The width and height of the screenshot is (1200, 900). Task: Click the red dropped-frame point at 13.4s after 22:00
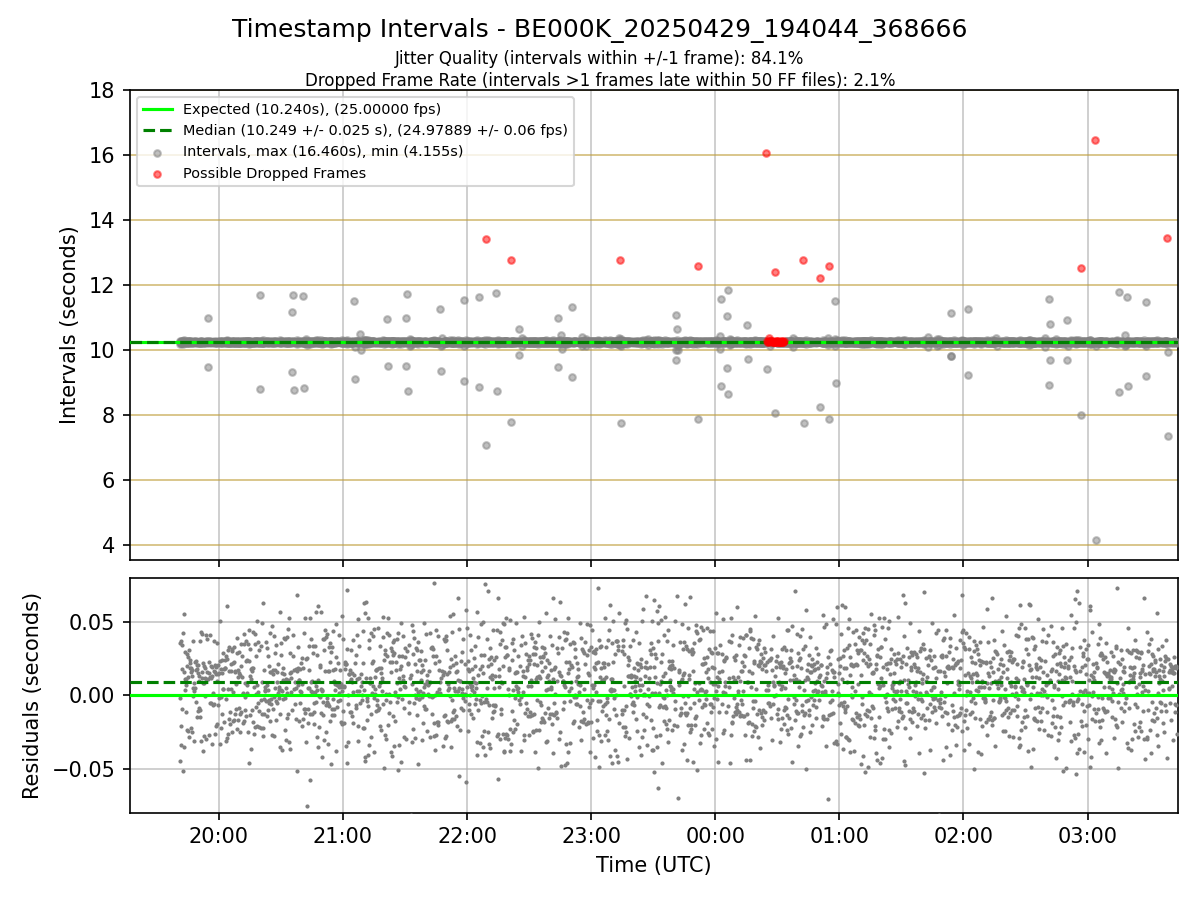[x=486, y=239]
